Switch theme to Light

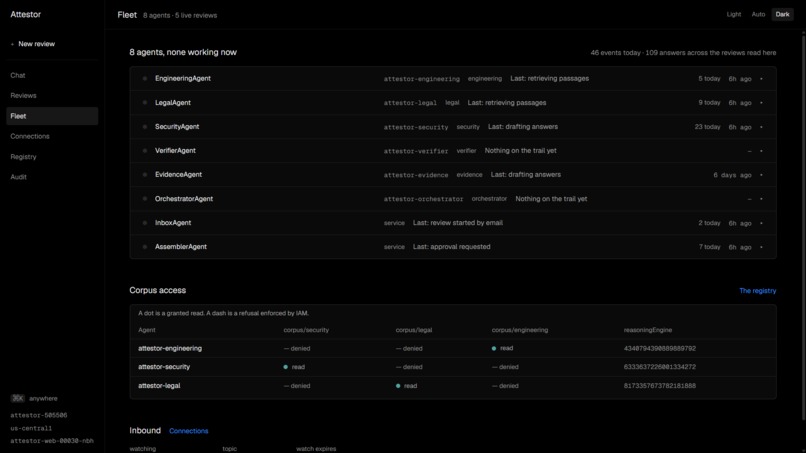pos(734,14)
